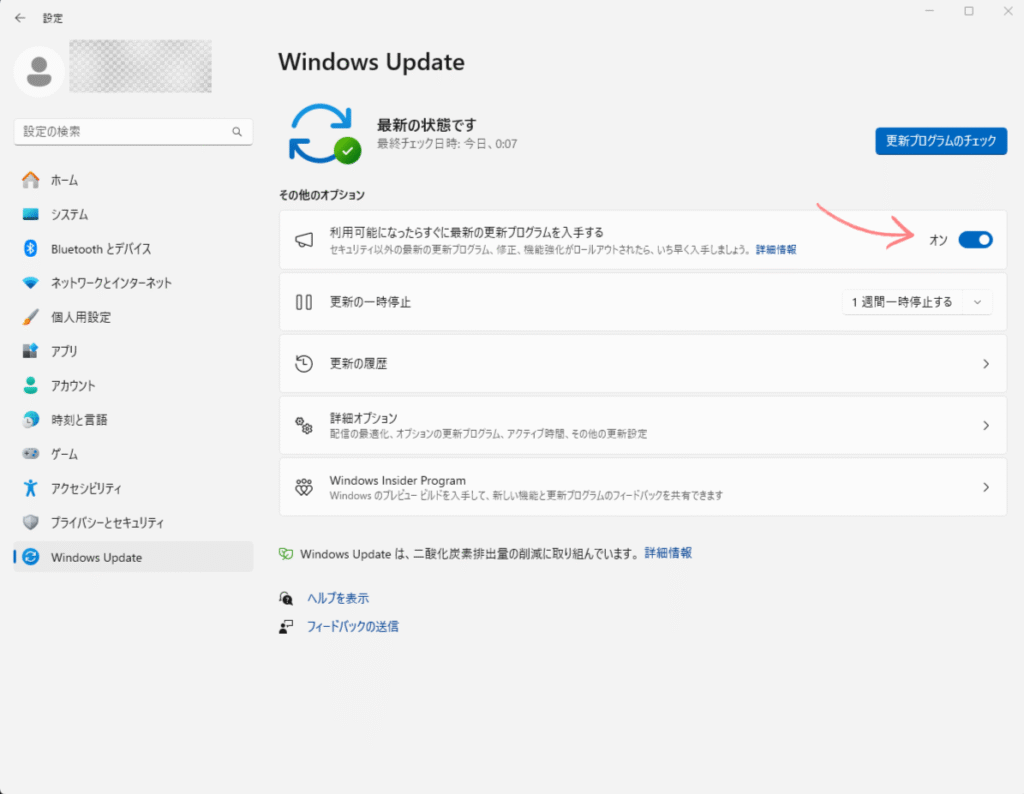The height and width of the screenshot is (794, 1024).
Task: Click the Bluetooth icon in sidebar
Action: click(x=31, y=249)
